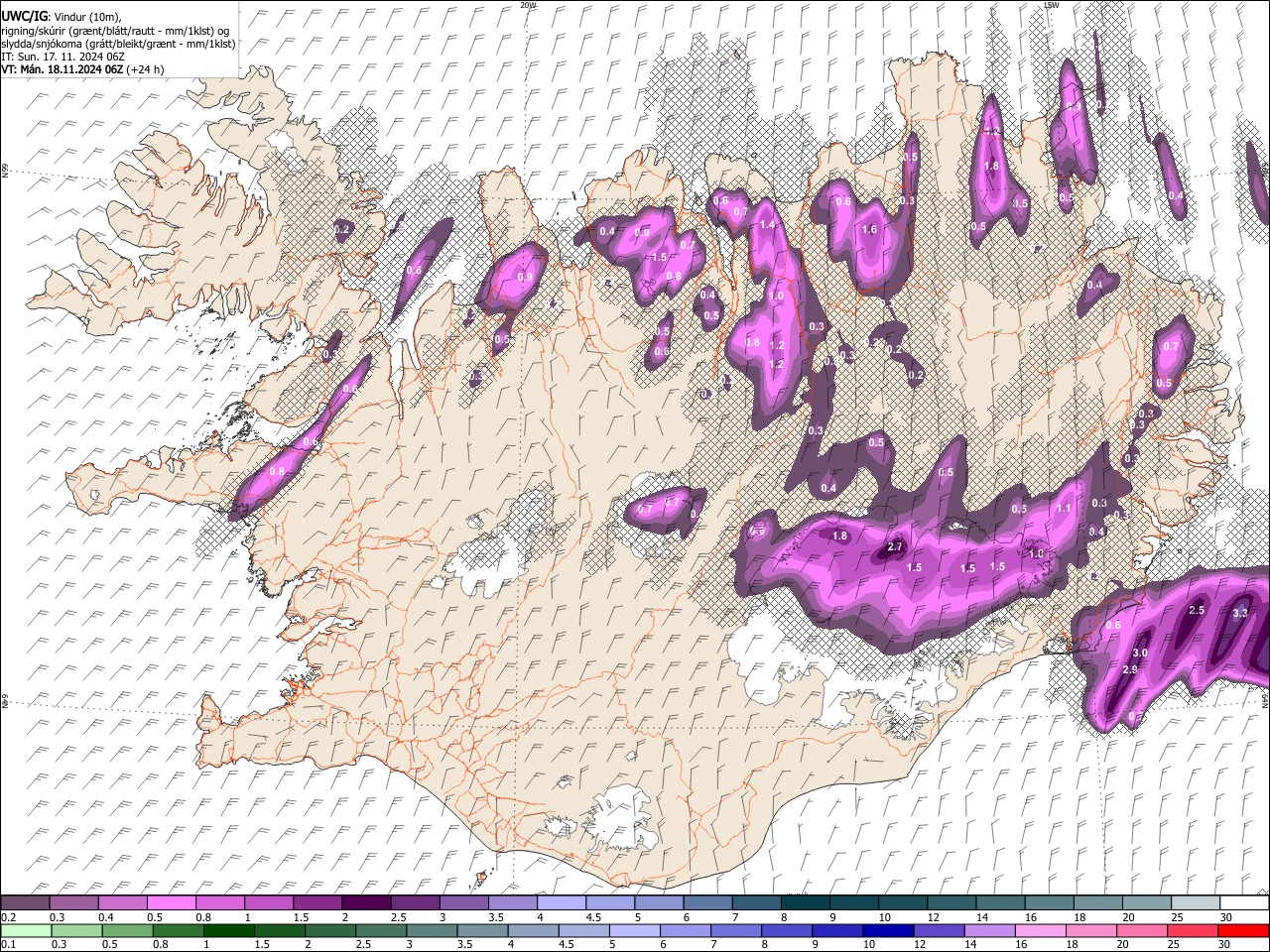Click the 15W longitude label at the top

[x=1052, y=5]
